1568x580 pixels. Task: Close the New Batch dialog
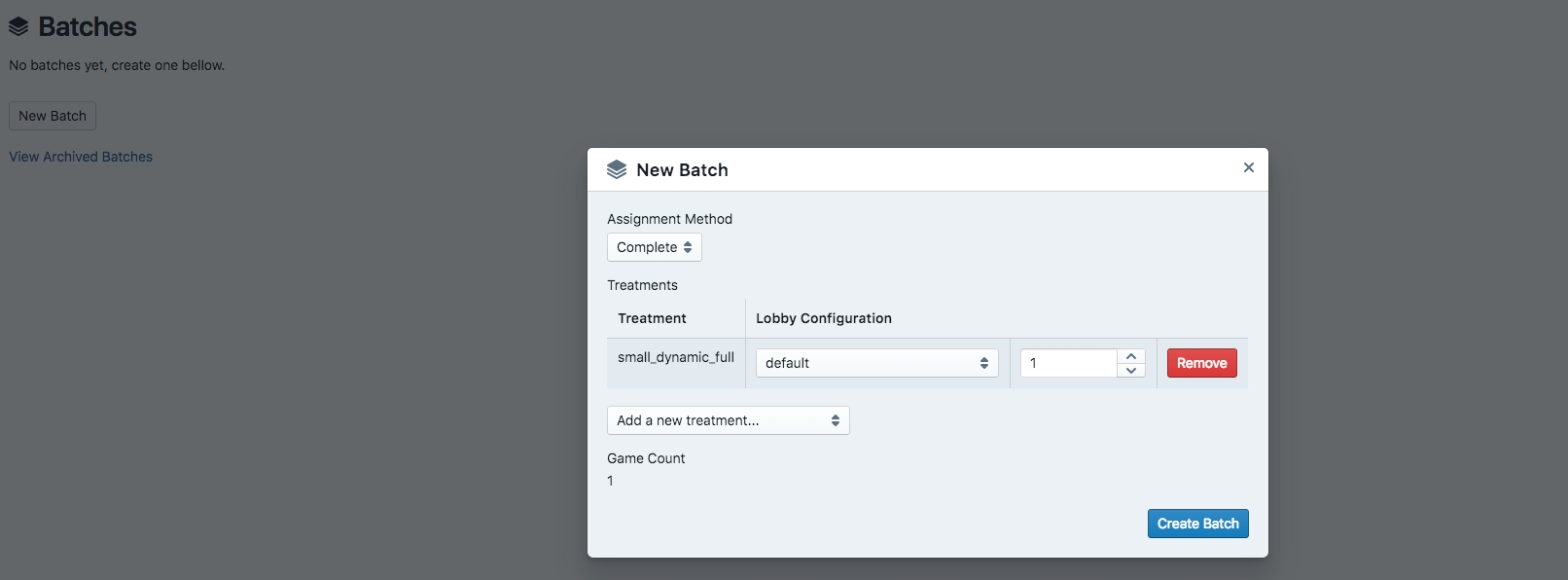(1248, 167)
